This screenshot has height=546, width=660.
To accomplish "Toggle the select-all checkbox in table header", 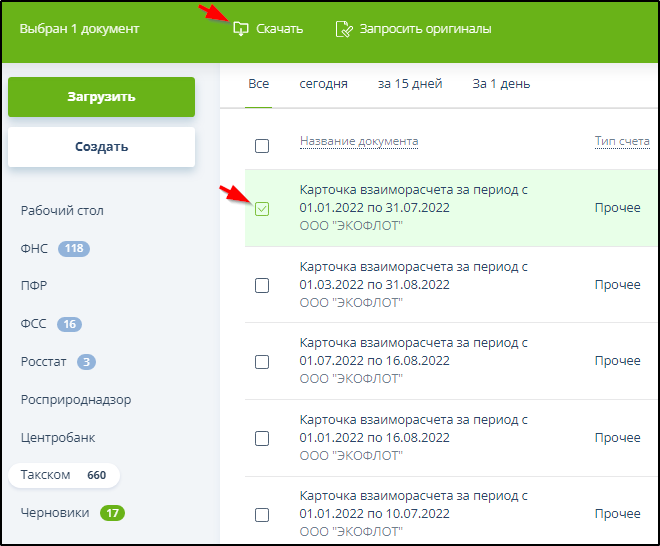I will coord(262,146).
